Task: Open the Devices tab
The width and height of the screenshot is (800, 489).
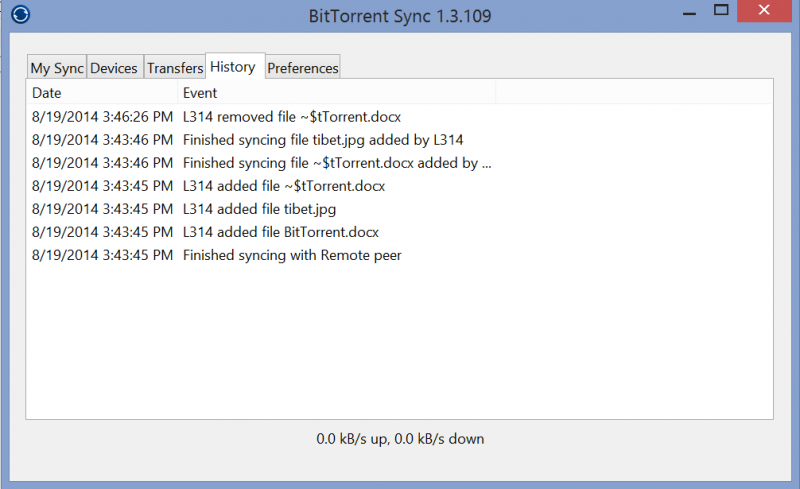Action: 114,67
